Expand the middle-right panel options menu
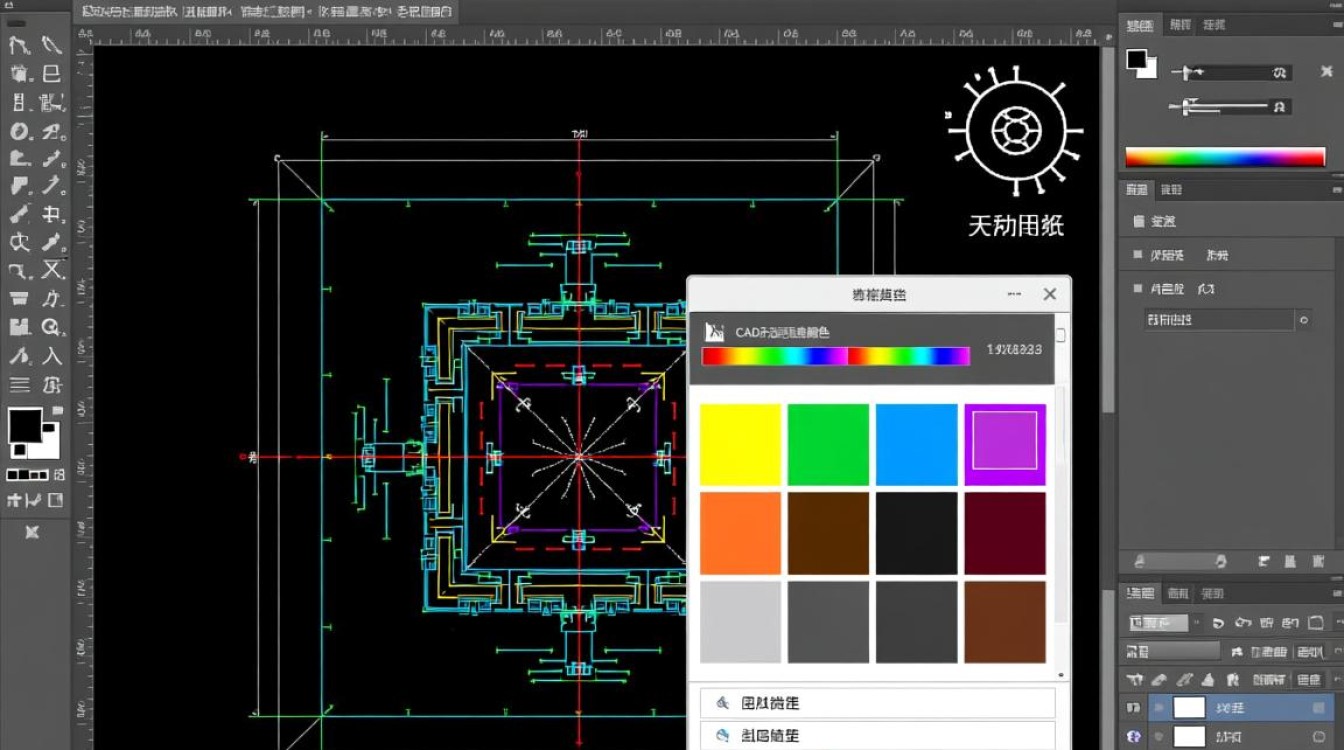Image resolution: width=1344 pixels, height=750 pixels. click(1336, 189)
